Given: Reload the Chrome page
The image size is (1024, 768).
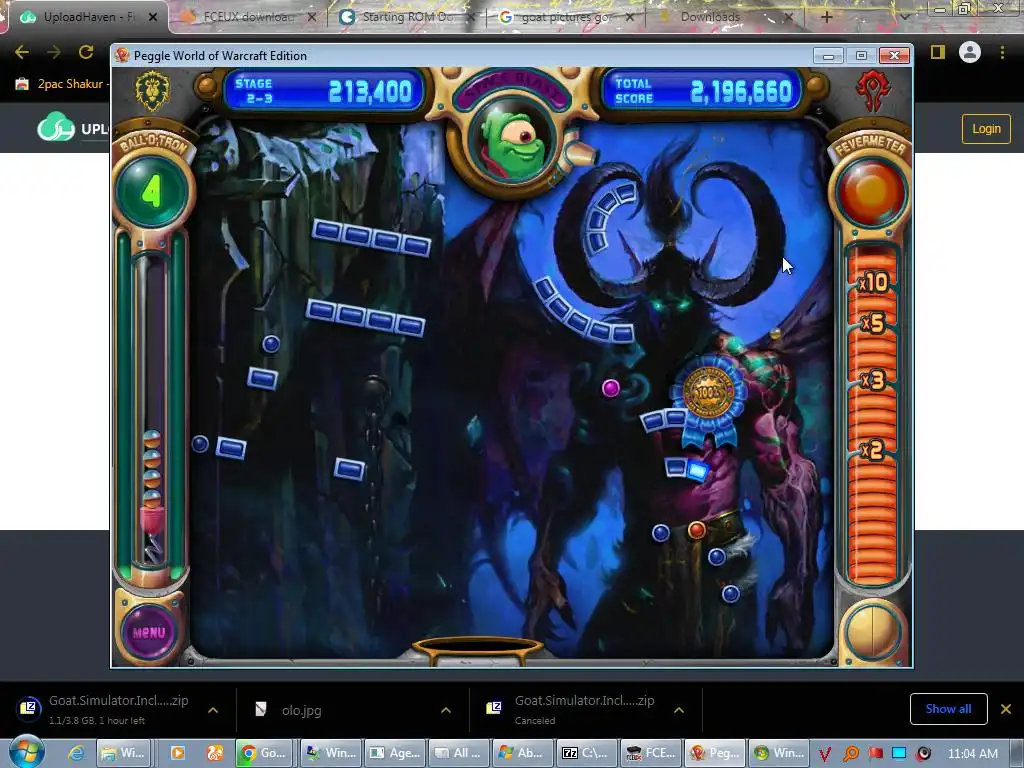Looking at the screenshot, I should point(86,52).
